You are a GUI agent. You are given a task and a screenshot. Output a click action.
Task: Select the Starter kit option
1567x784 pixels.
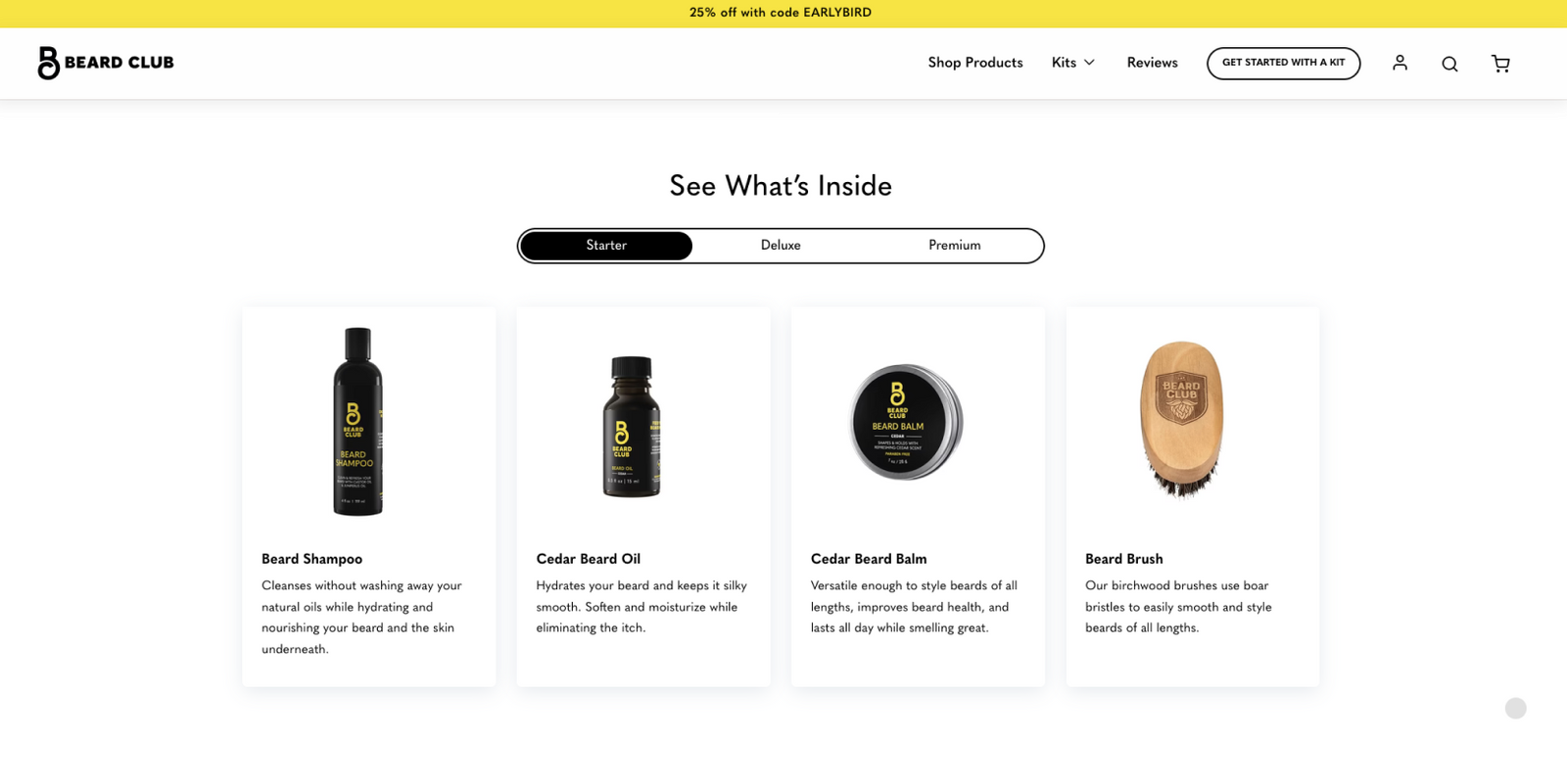click(x=606, y=246)
